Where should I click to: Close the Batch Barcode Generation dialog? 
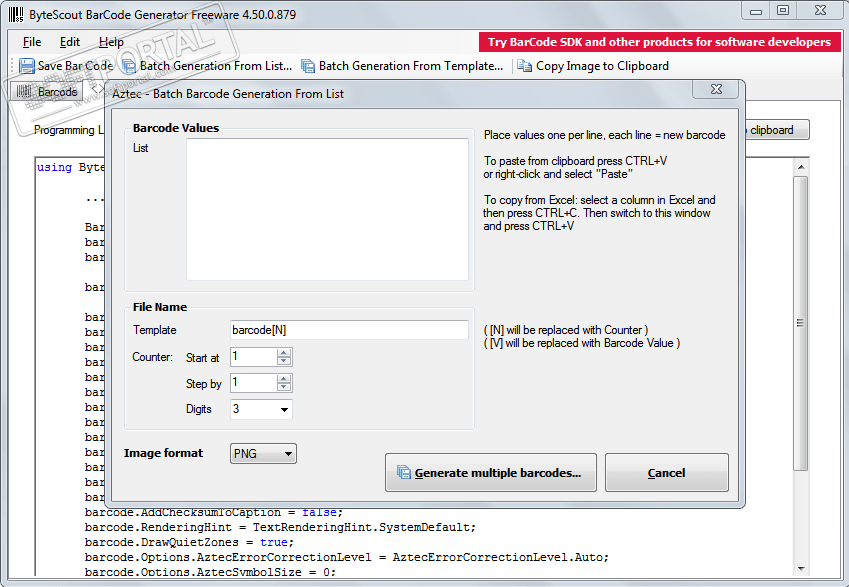pos(716,89)
